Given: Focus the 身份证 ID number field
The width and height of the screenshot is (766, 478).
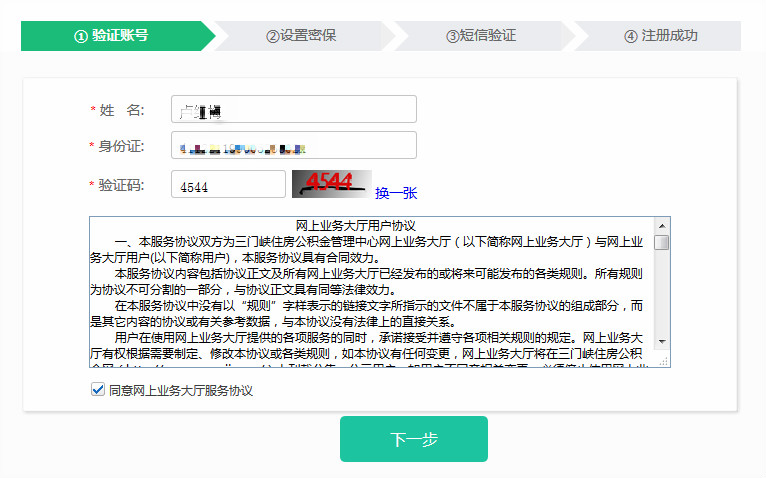Looking at the screenshot, I should 293,146.
